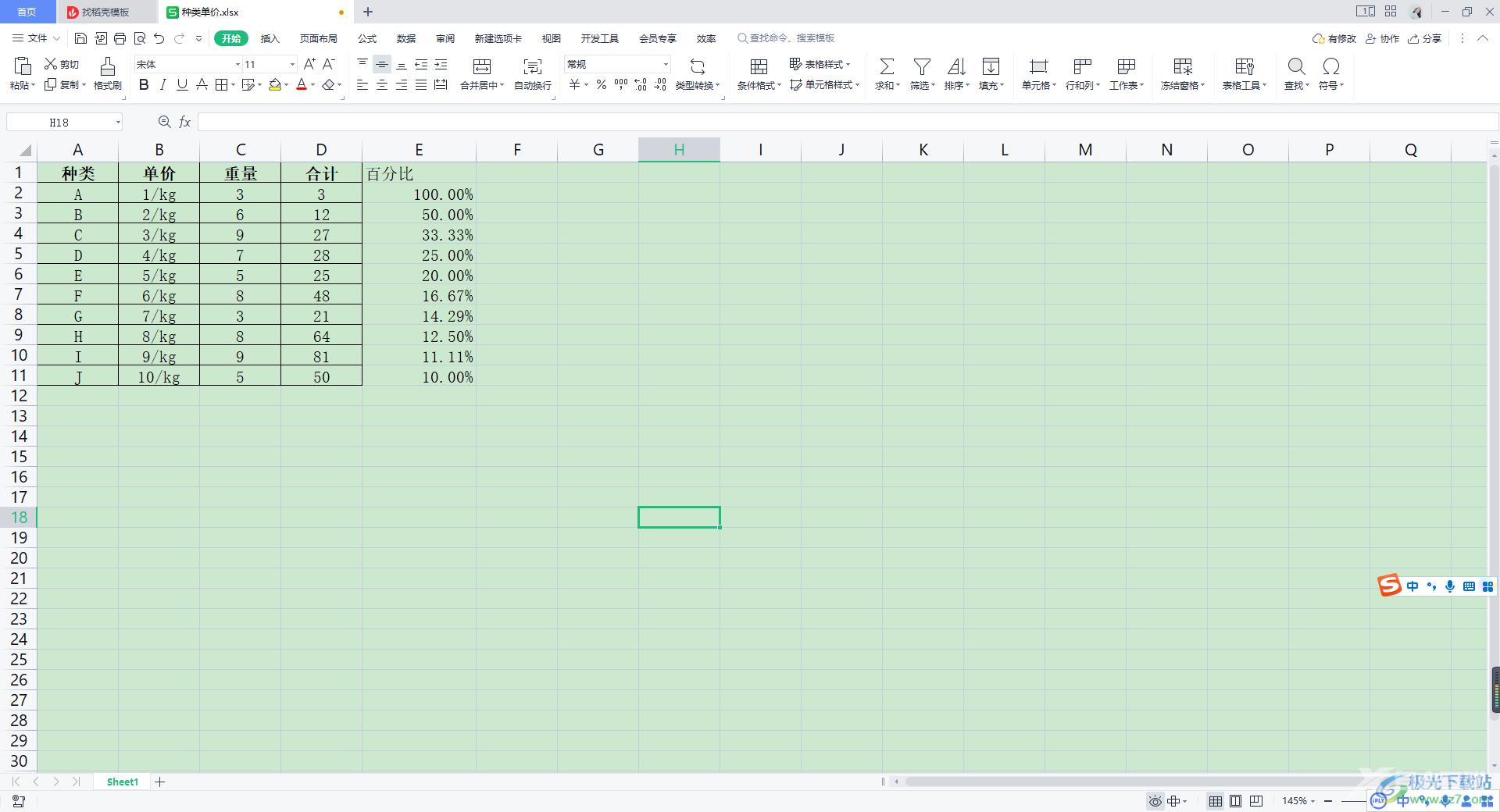Open the 公式 ribbon tab

click(x=367, y=38)
